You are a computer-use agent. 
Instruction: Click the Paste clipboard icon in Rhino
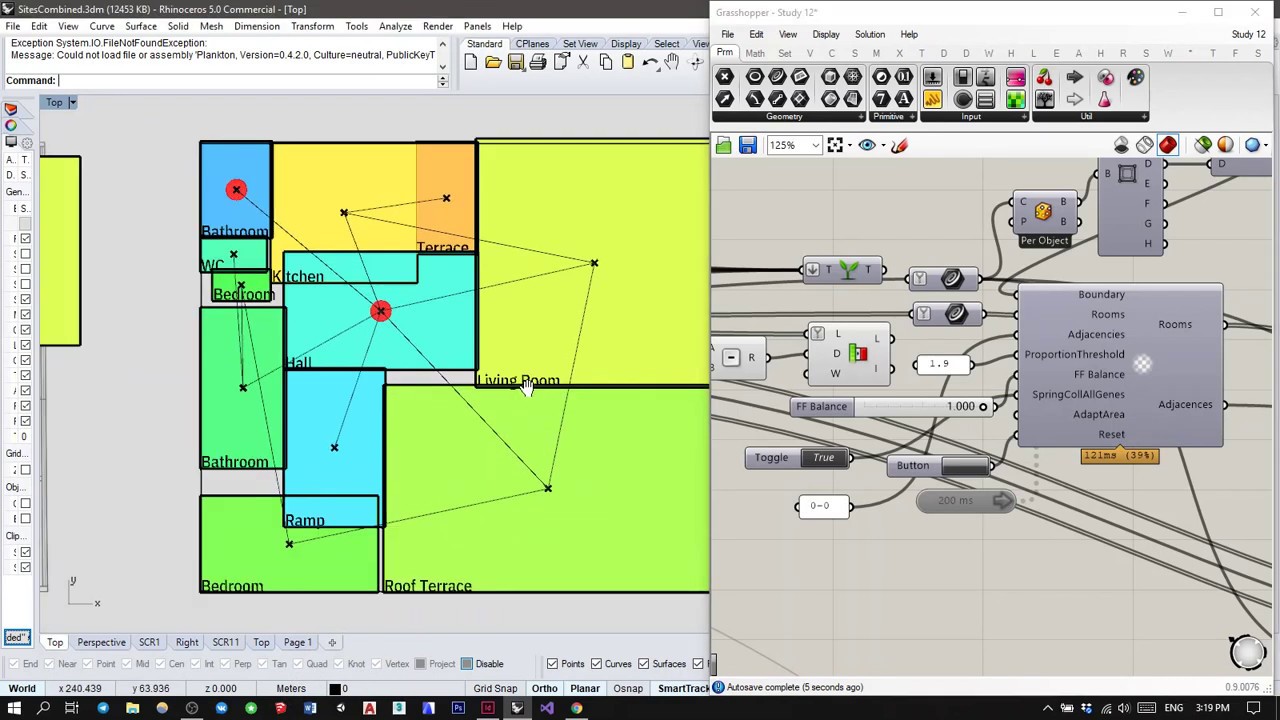point(627,62)
